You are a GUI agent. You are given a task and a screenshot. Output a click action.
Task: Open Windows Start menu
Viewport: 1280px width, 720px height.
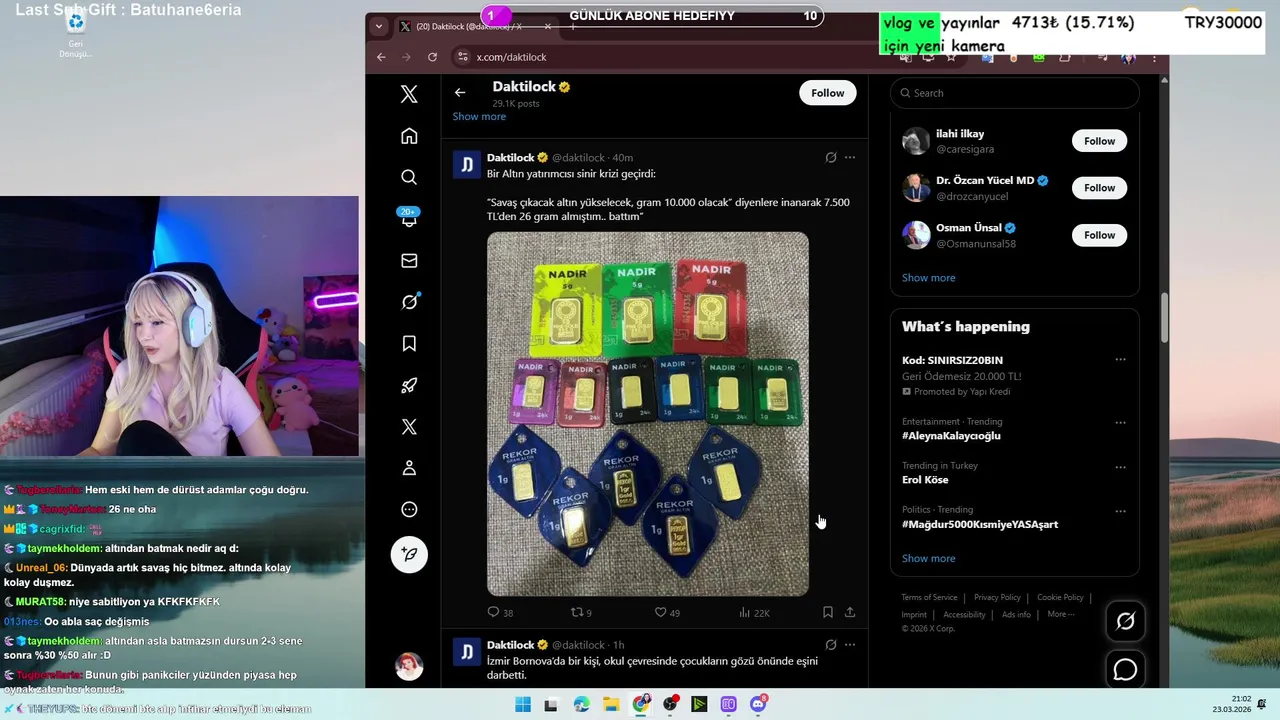[x=523, y=704]
